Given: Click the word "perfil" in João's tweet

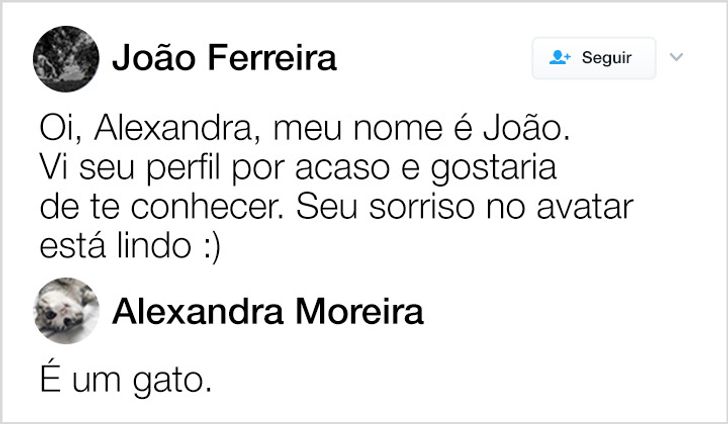Looking at the screenshot, I should click(x=183, y=168).
